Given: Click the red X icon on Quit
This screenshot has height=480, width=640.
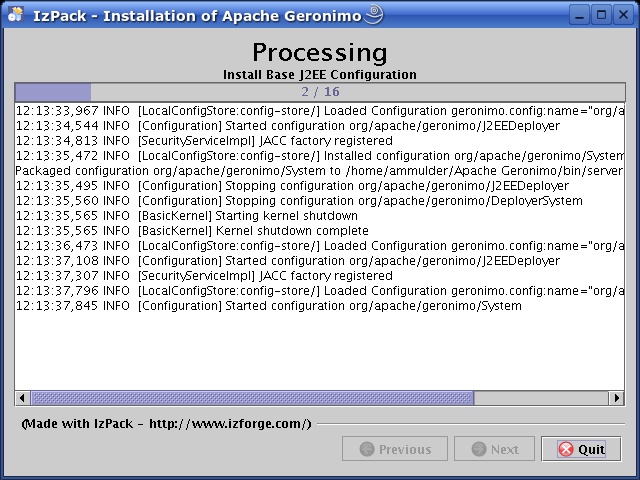Looking at the screenshot, I should 566,449.
